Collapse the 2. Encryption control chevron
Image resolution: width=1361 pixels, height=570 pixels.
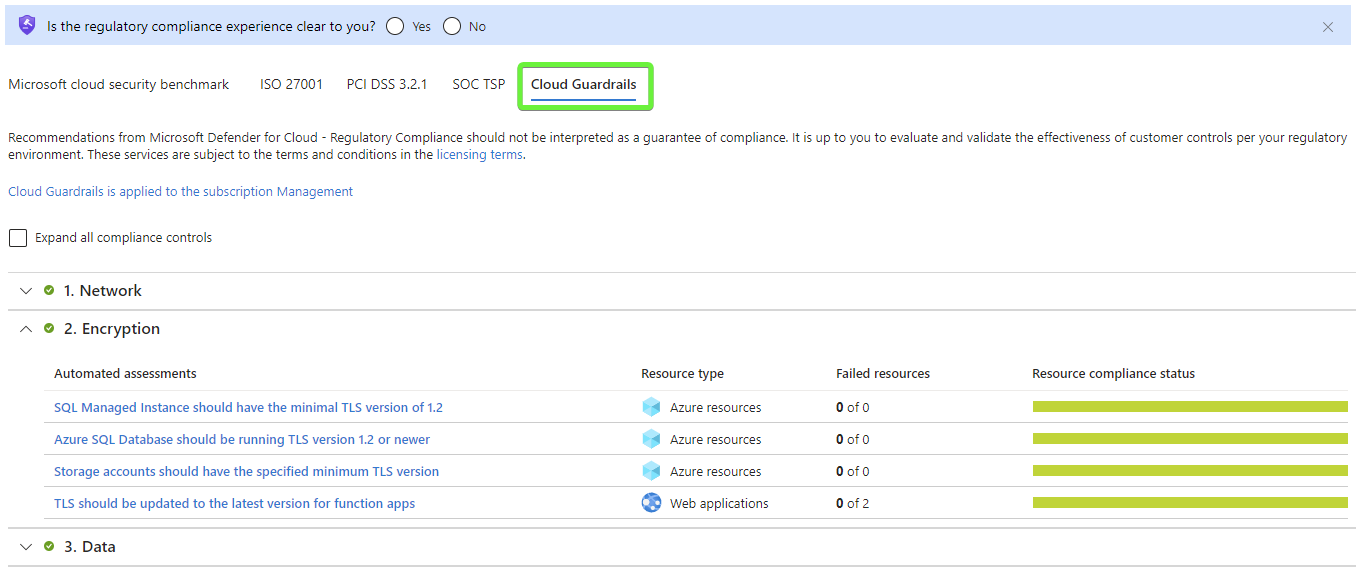coord(26,329)
